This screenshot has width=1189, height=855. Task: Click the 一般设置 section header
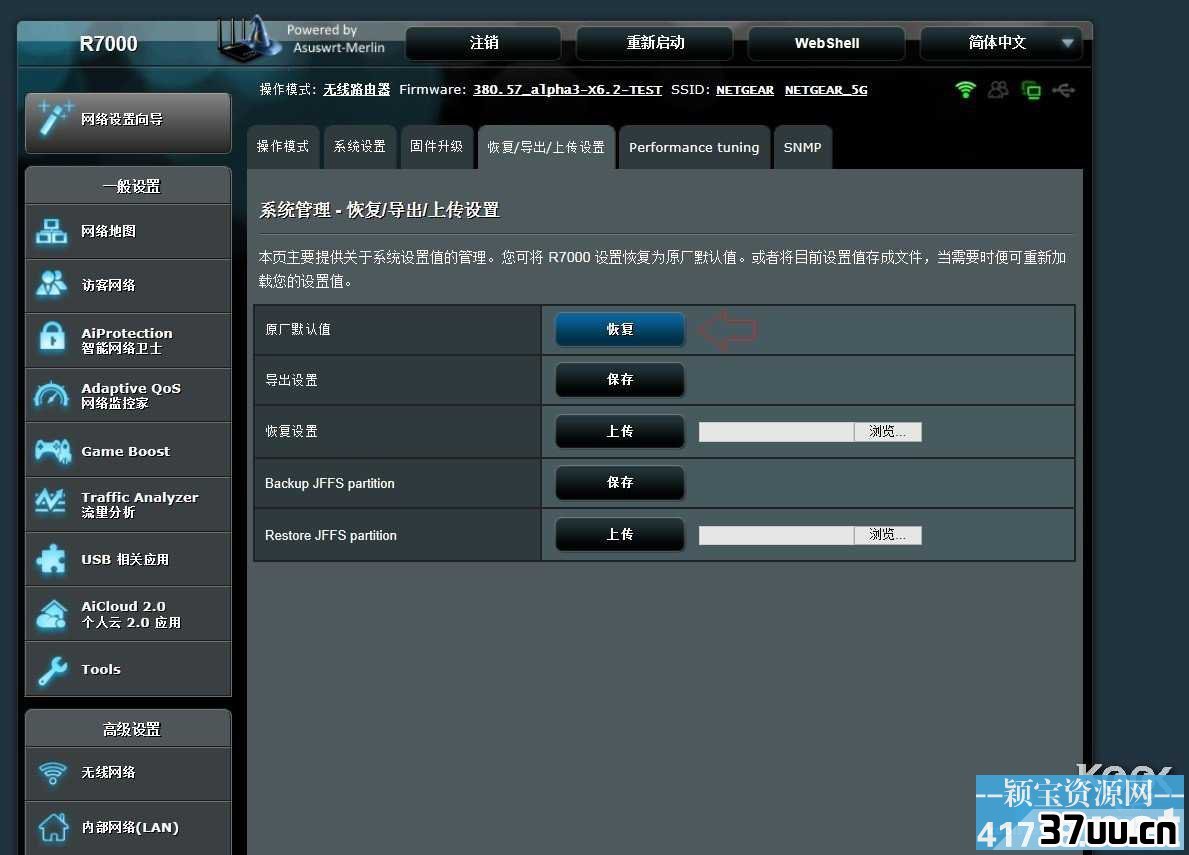click(x=128, y=186)
